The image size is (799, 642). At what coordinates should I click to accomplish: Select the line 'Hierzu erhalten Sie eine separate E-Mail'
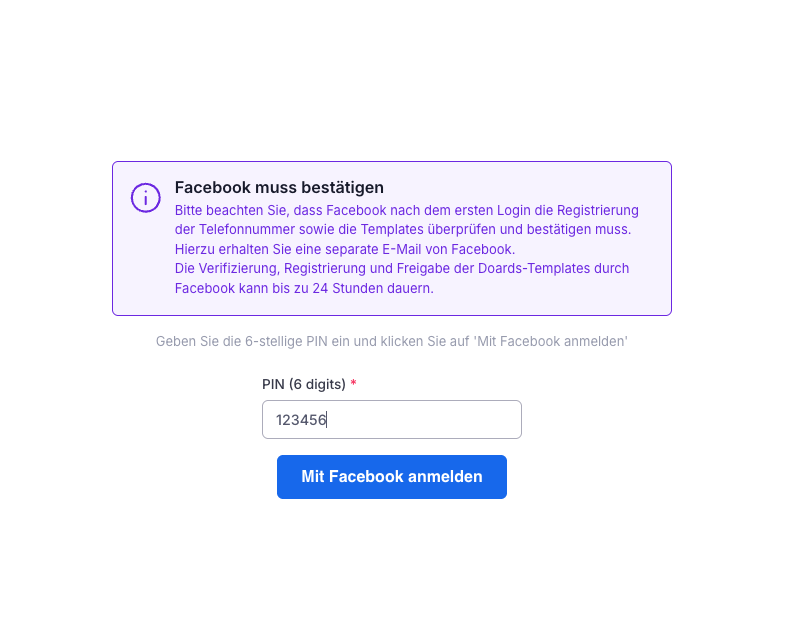coord(344,249)
